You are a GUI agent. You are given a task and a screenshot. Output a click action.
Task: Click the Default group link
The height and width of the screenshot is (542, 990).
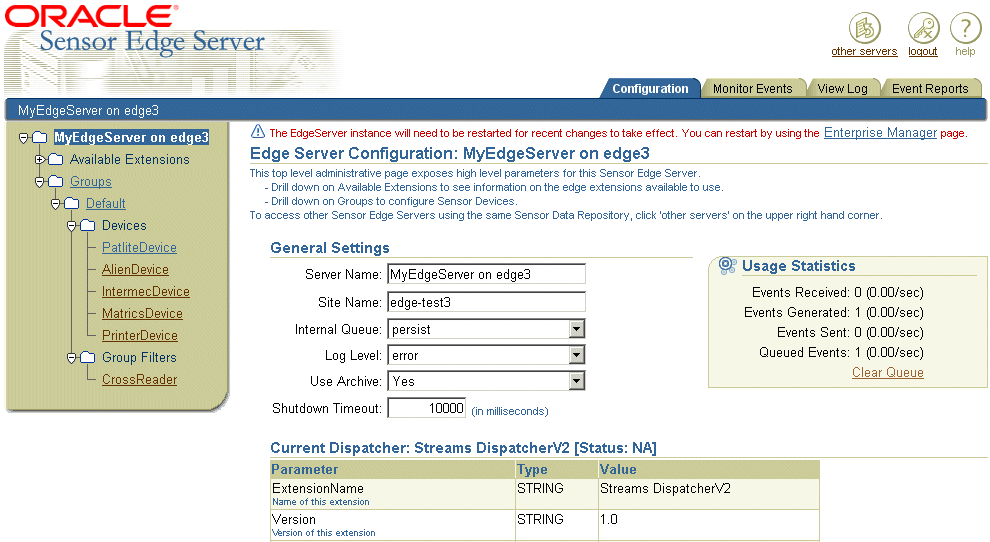coord(105,204)
